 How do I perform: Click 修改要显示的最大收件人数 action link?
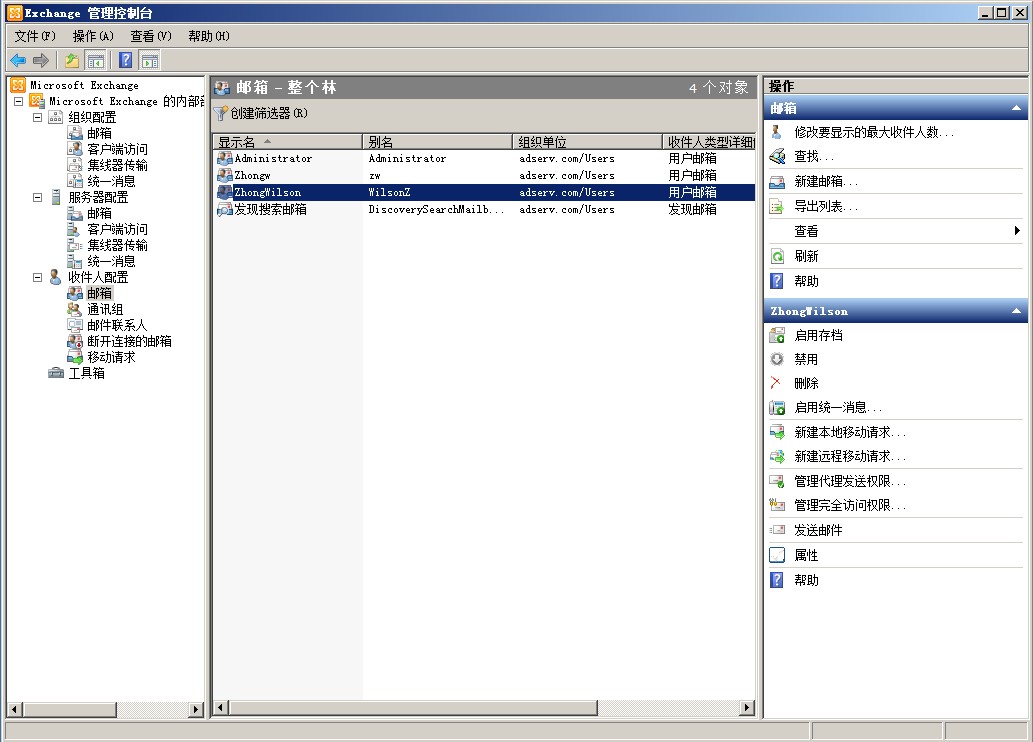coord(874,132)
